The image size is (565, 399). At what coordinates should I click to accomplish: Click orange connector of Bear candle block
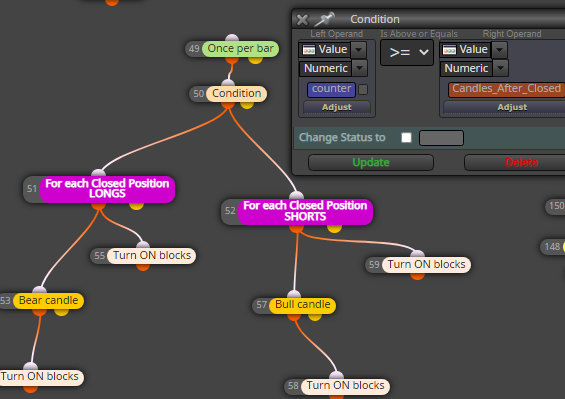(x=39, y=312)
